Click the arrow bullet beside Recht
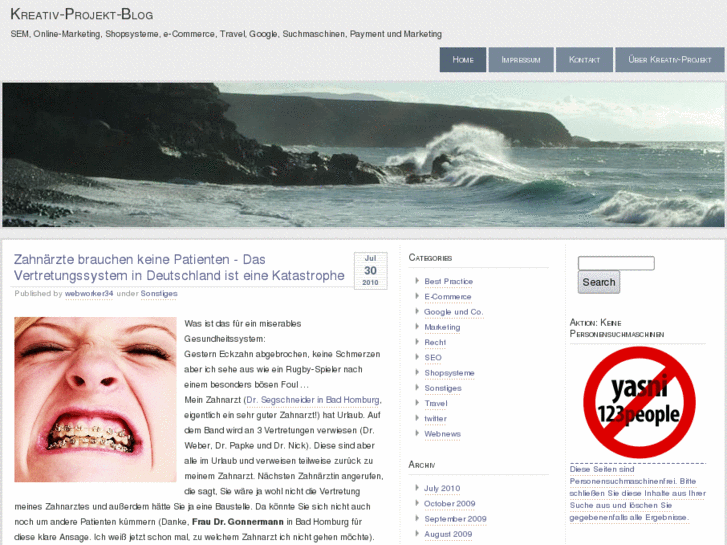The image size is (727, 545). (417, 341)
